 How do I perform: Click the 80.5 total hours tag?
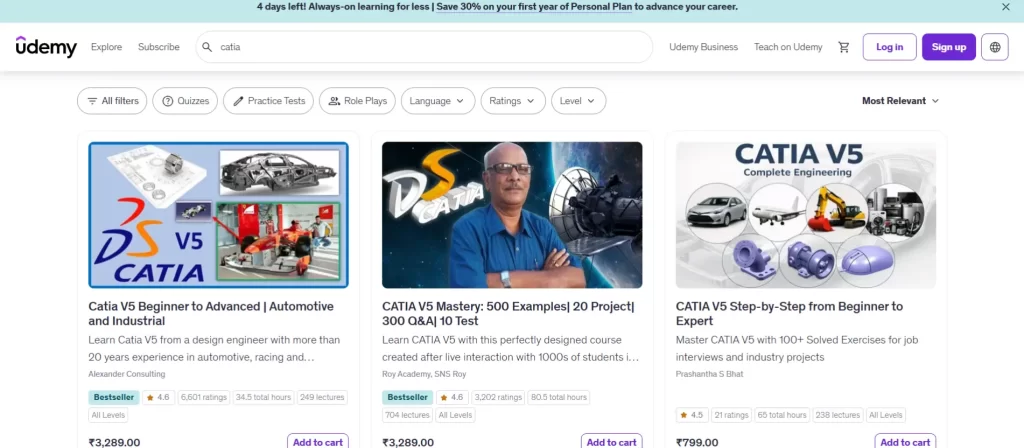558,397
